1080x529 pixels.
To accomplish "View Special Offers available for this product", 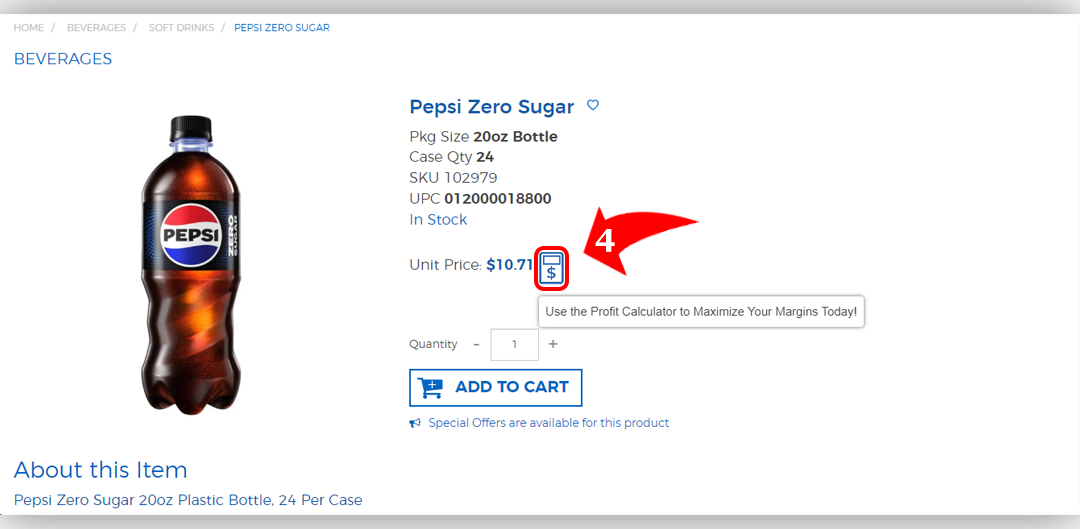I will (x=548, y=423).
